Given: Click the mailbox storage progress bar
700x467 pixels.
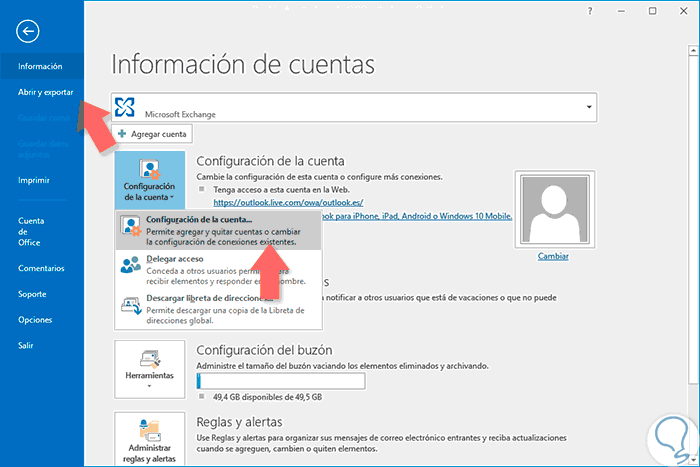Looking at the screenshot, I should click(x=281, y=381).
